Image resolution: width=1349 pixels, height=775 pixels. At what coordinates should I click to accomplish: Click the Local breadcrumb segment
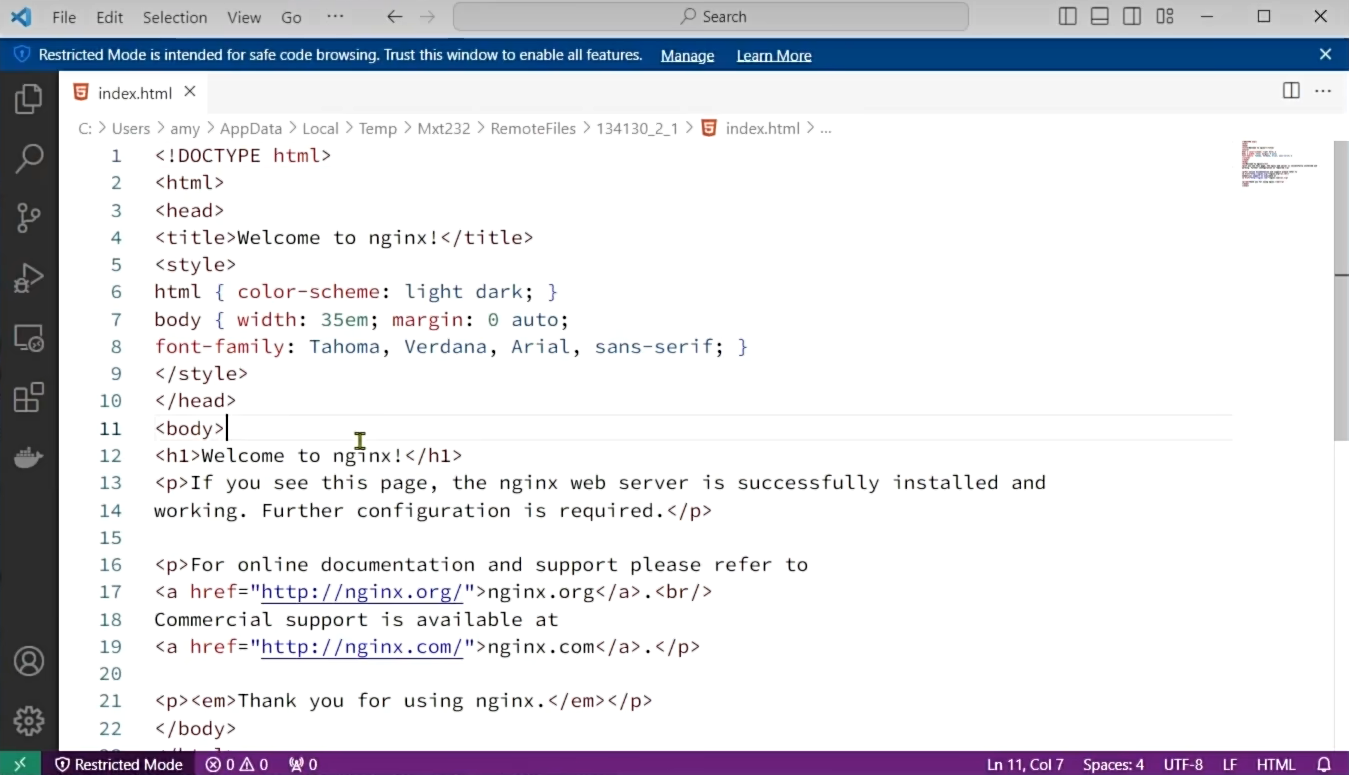tap(320, 128)
